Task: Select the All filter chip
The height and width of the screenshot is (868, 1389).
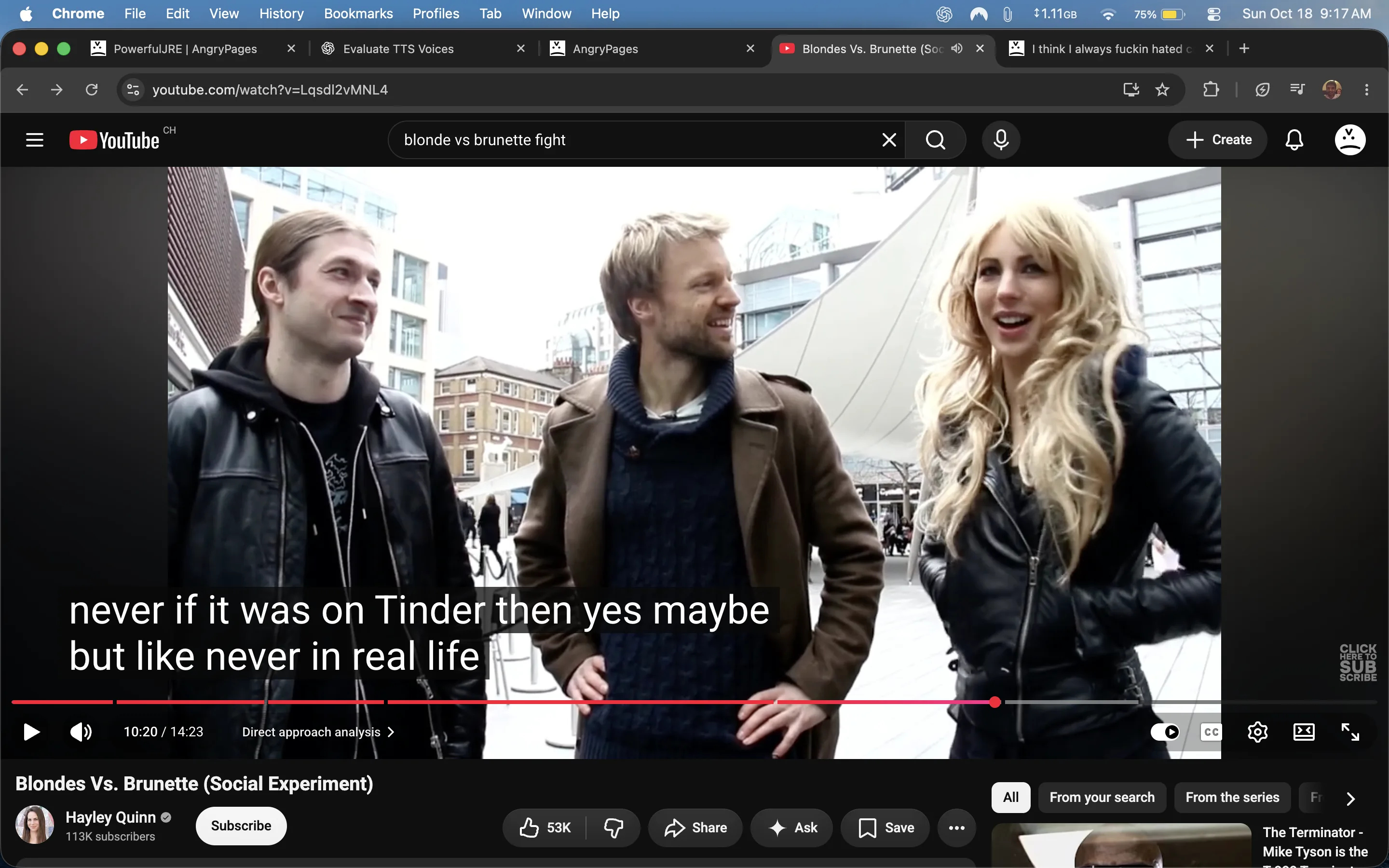Action: coord(1011,797)
